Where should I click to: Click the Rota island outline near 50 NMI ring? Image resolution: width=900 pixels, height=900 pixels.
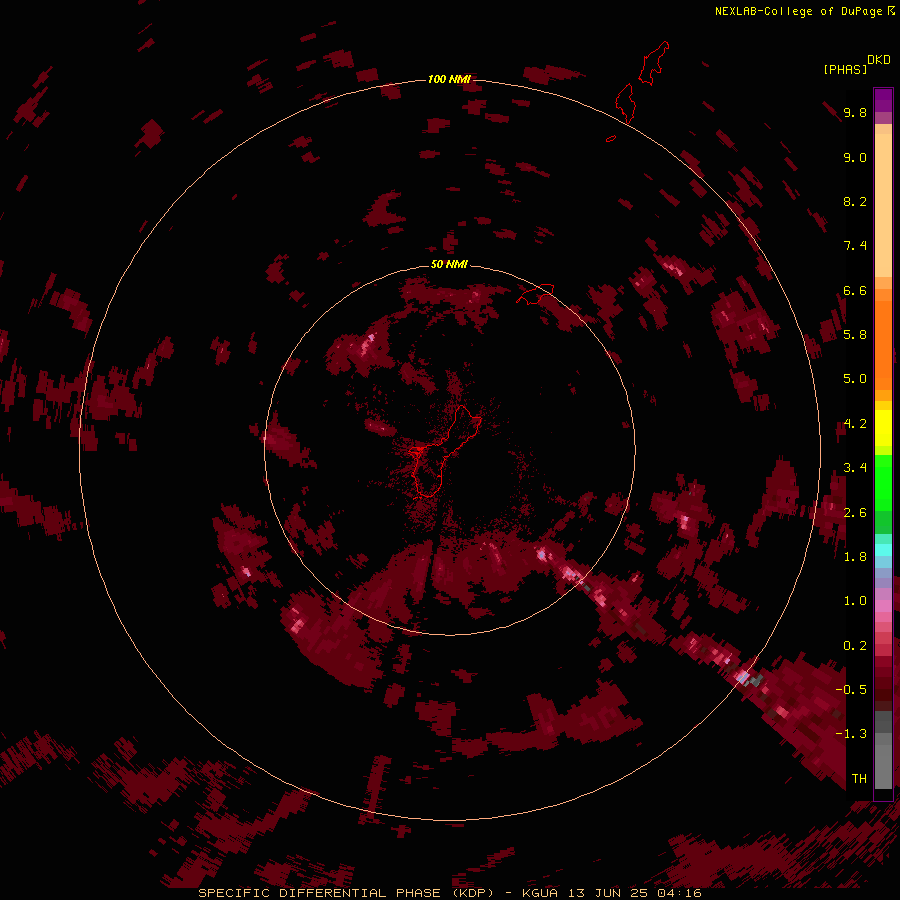536,294
